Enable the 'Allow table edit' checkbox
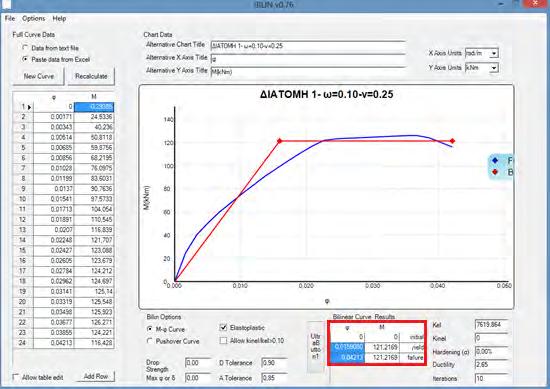 pyautogui.click(x=16, y=377)
